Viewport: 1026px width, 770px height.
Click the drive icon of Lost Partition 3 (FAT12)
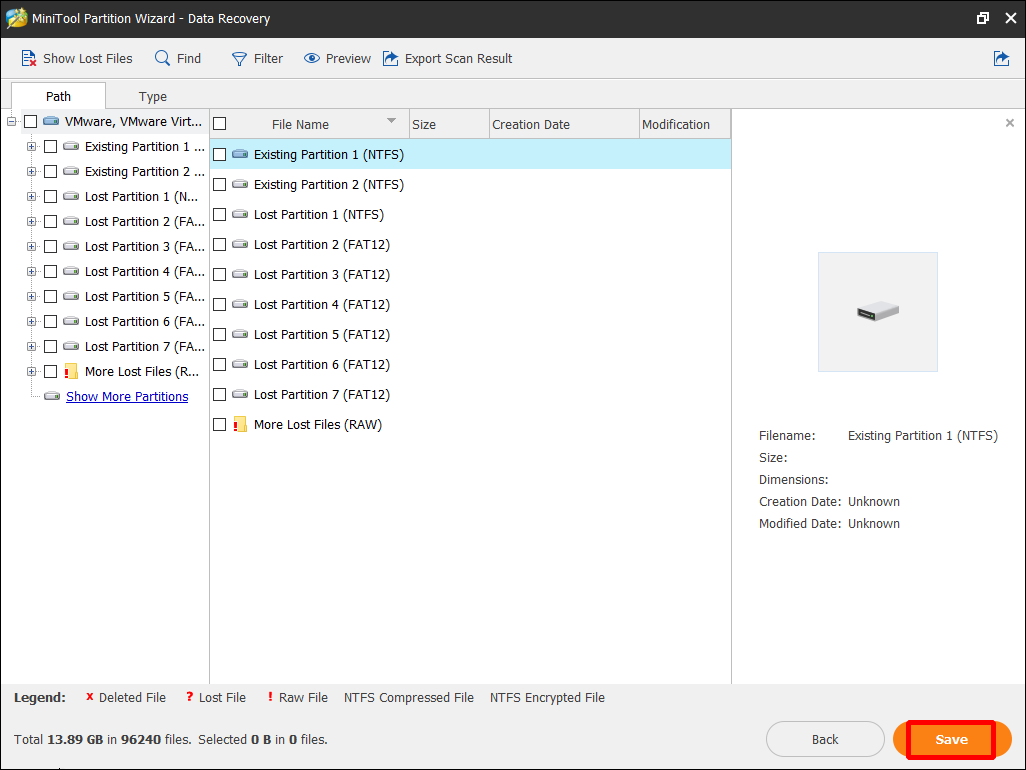click(240, 275)
